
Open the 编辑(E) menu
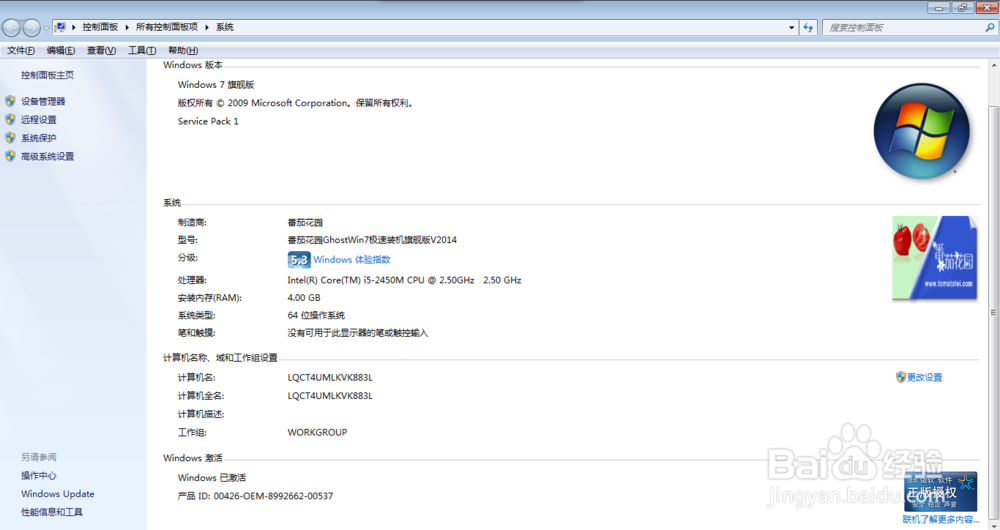tap(61, 50)
